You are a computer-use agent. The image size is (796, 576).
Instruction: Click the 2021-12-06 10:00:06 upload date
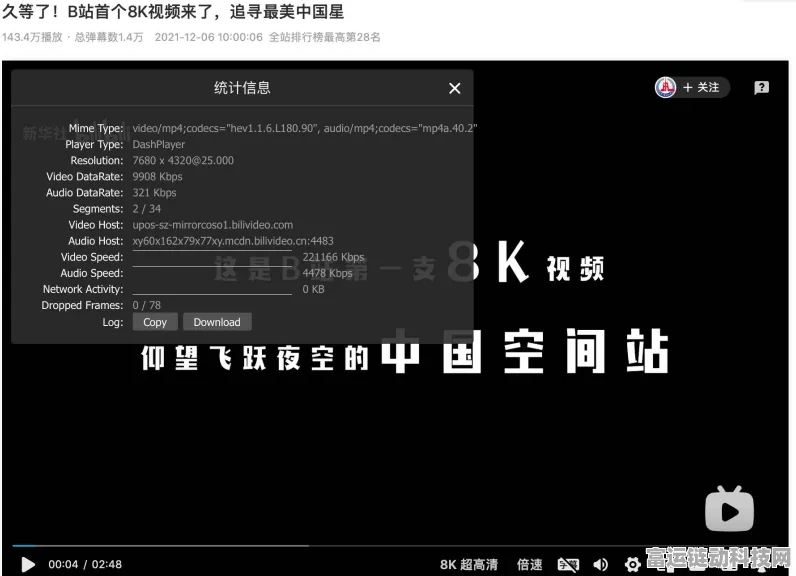point(209,37)
